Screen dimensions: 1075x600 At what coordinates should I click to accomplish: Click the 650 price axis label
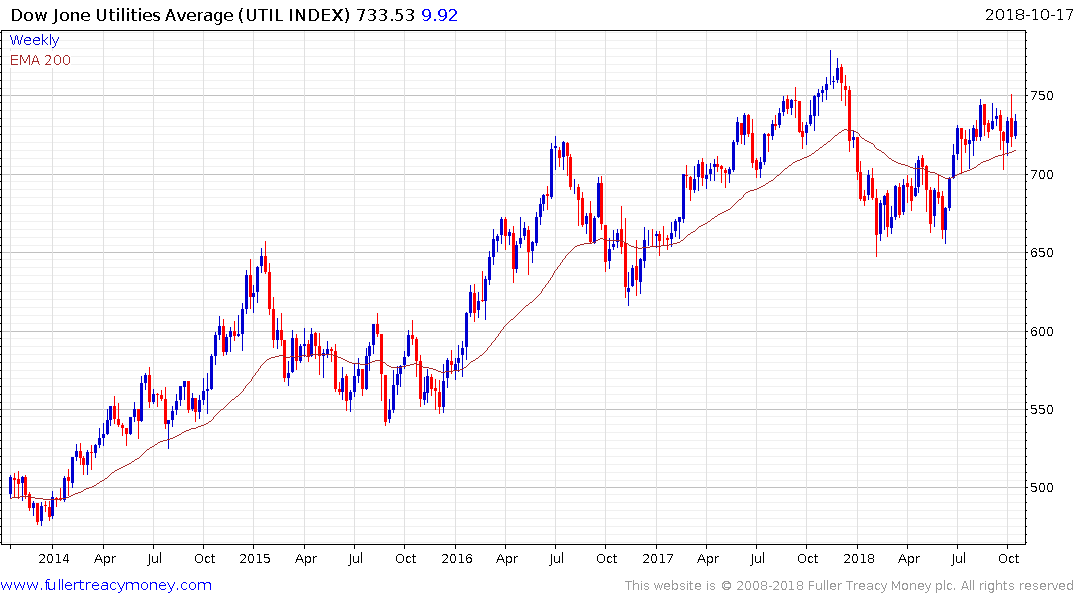(1042, 253)
